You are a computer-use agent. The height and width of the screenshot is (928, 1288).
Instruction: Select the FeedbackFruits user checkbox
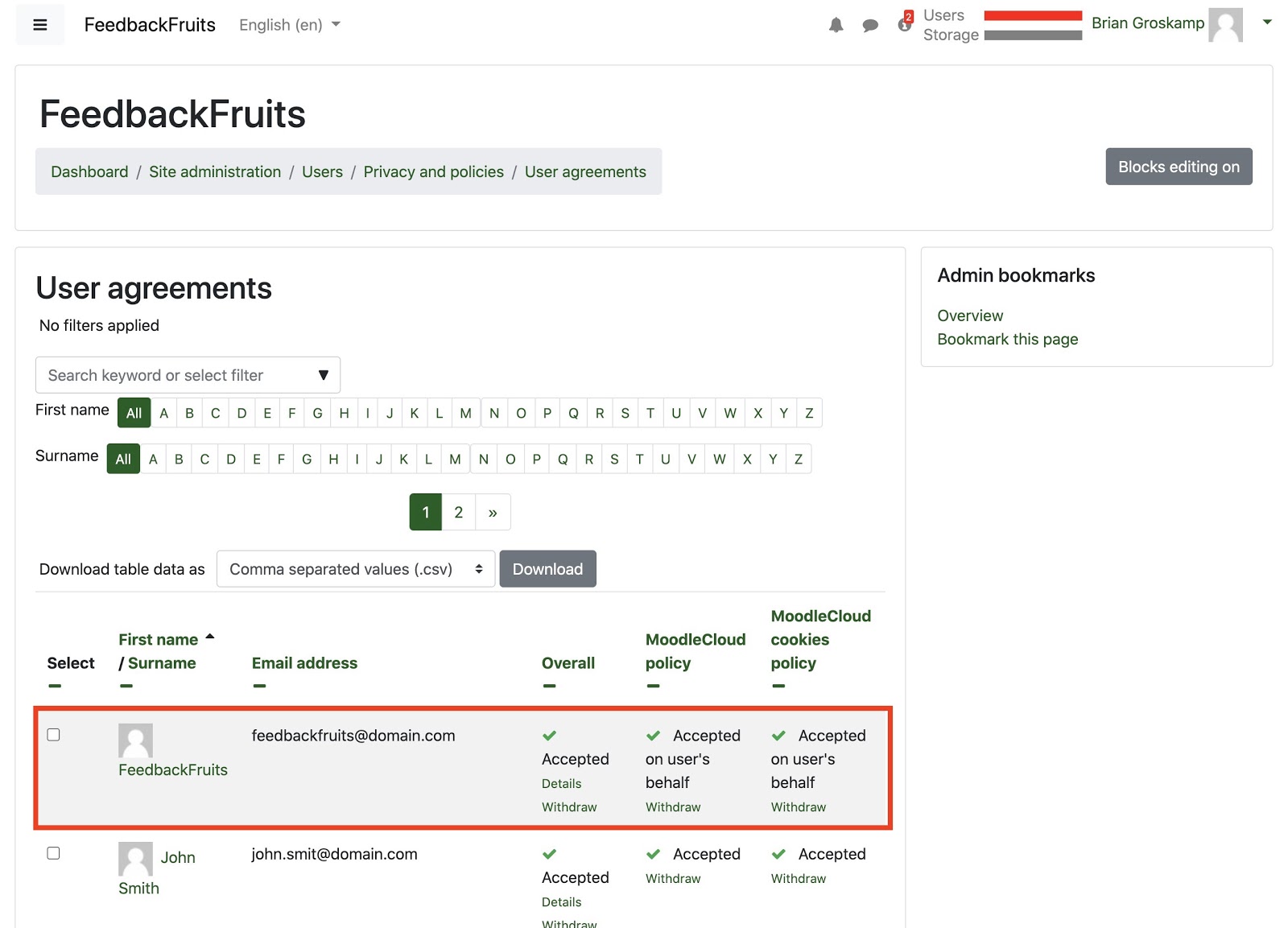(x=53, y=735)
